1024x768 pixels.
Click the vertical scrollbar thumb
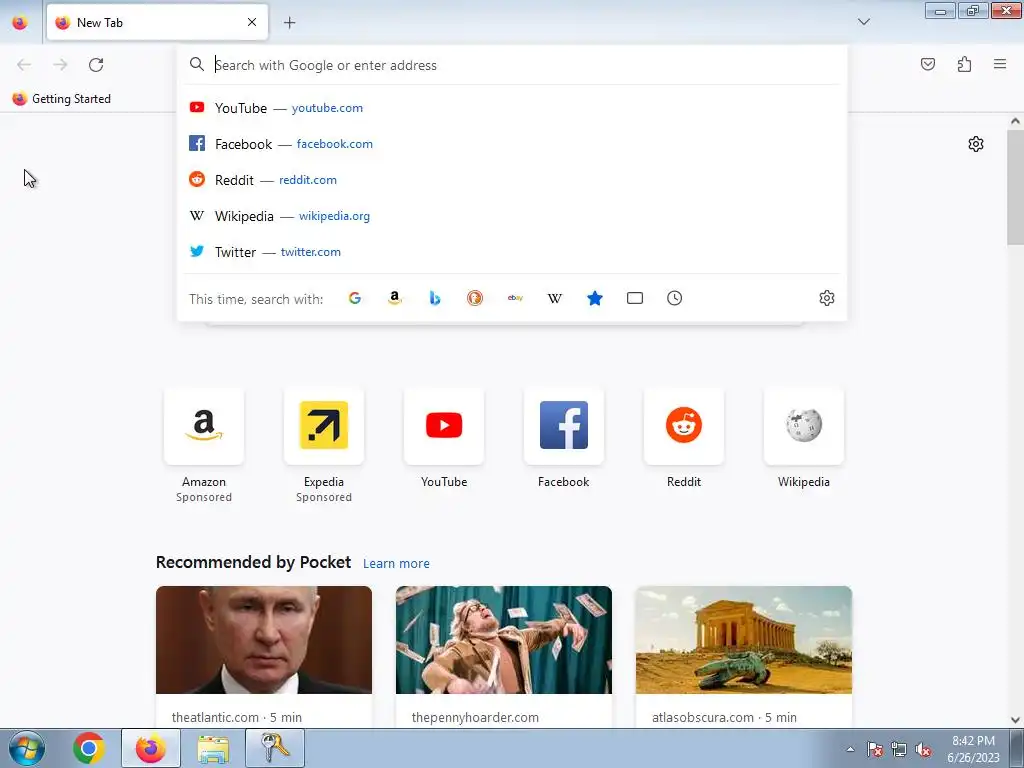pyautogui.click(x=1015, y=187)
